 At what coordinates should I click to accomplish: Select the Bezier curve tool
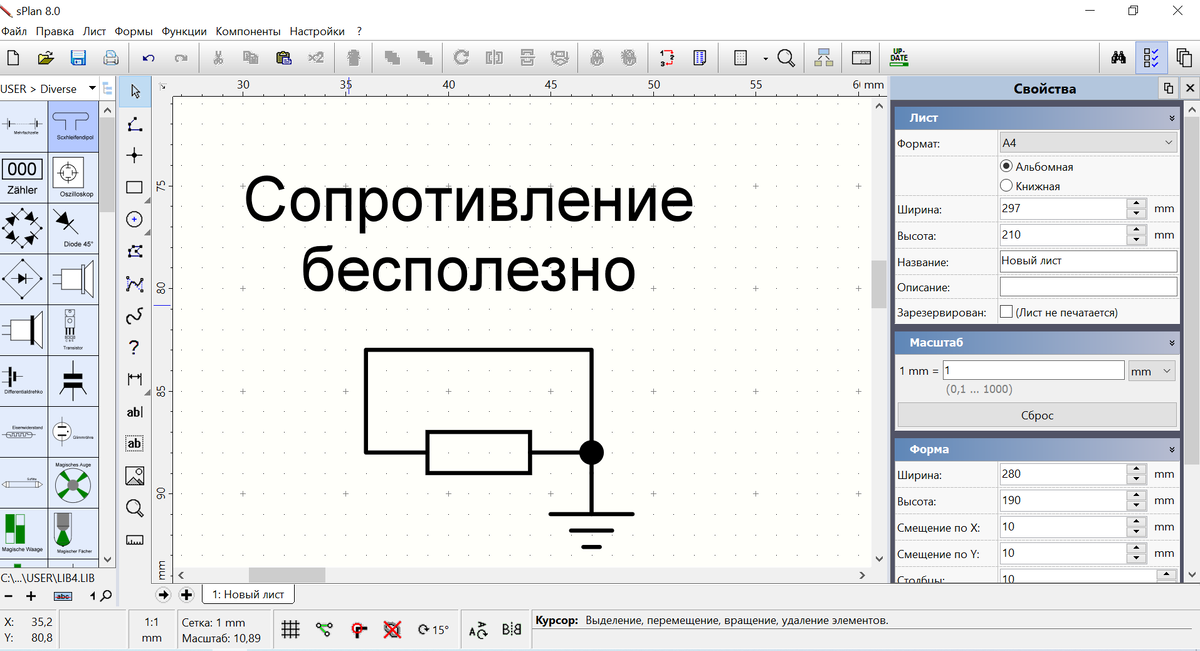tap(134, 283)
